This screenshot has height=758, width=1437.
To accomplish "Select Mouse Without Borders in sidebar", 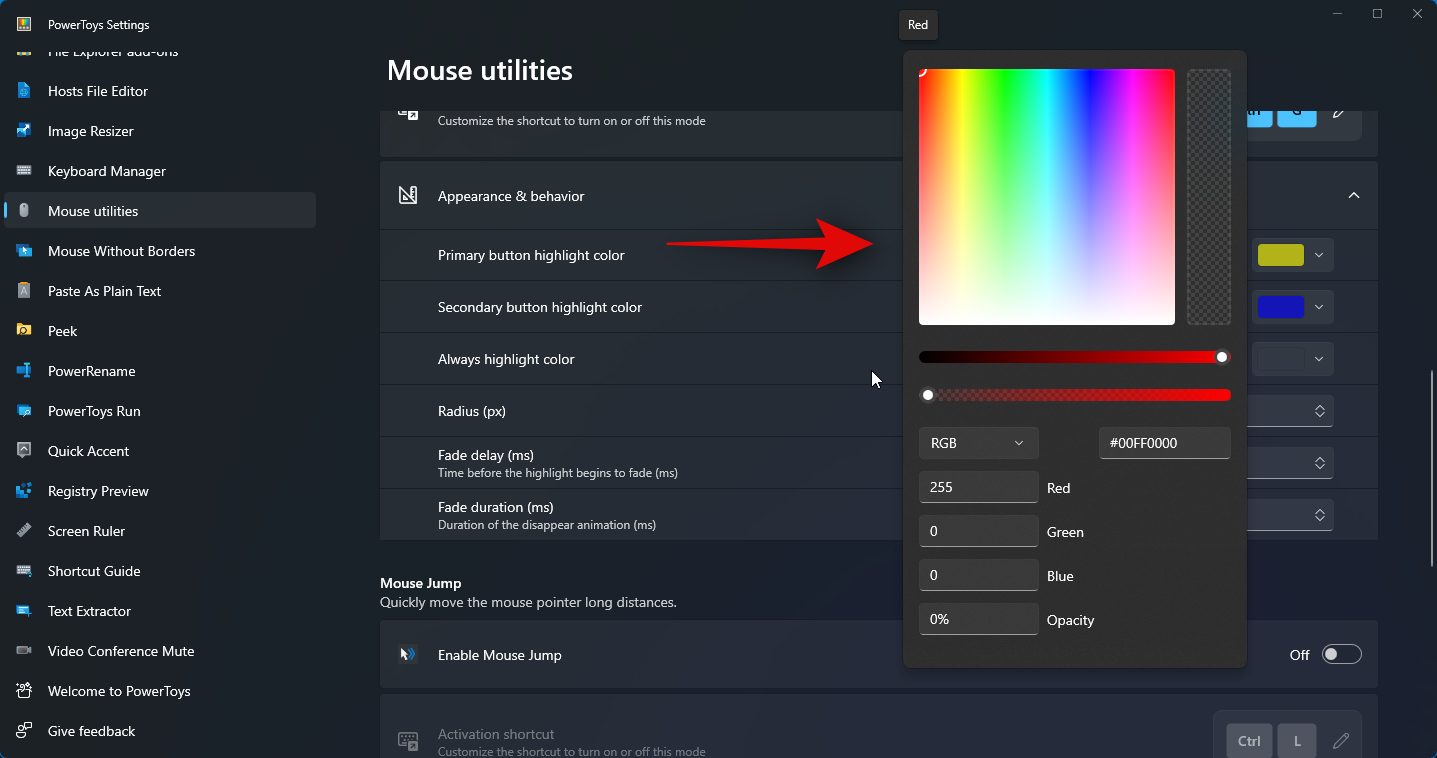I will pos(121,251).
